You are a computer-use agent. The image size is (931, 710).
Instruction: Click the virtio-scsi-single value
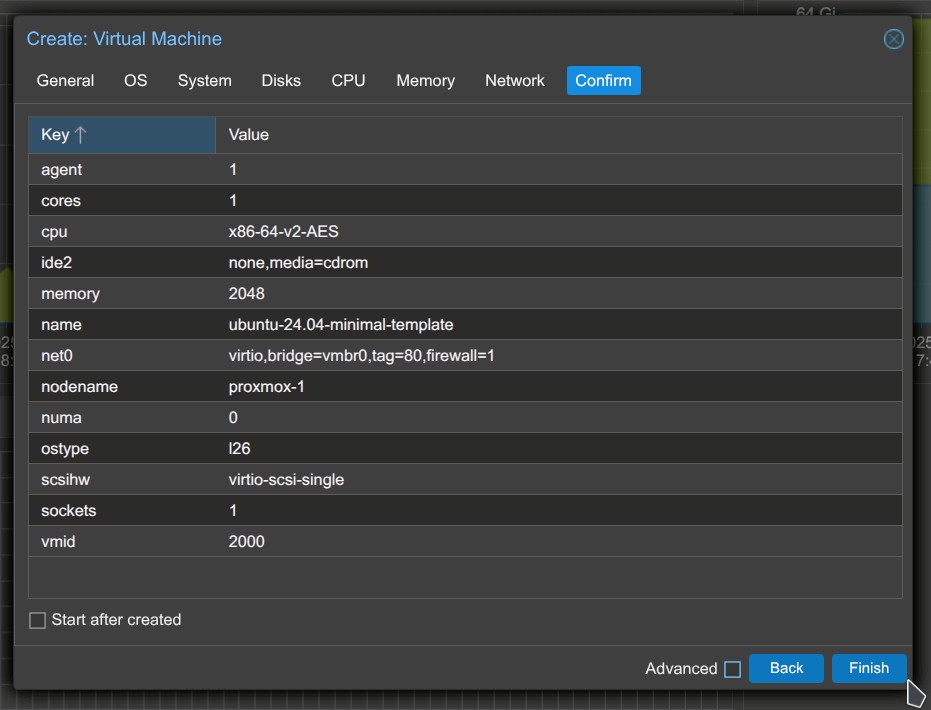click(286, 480)
